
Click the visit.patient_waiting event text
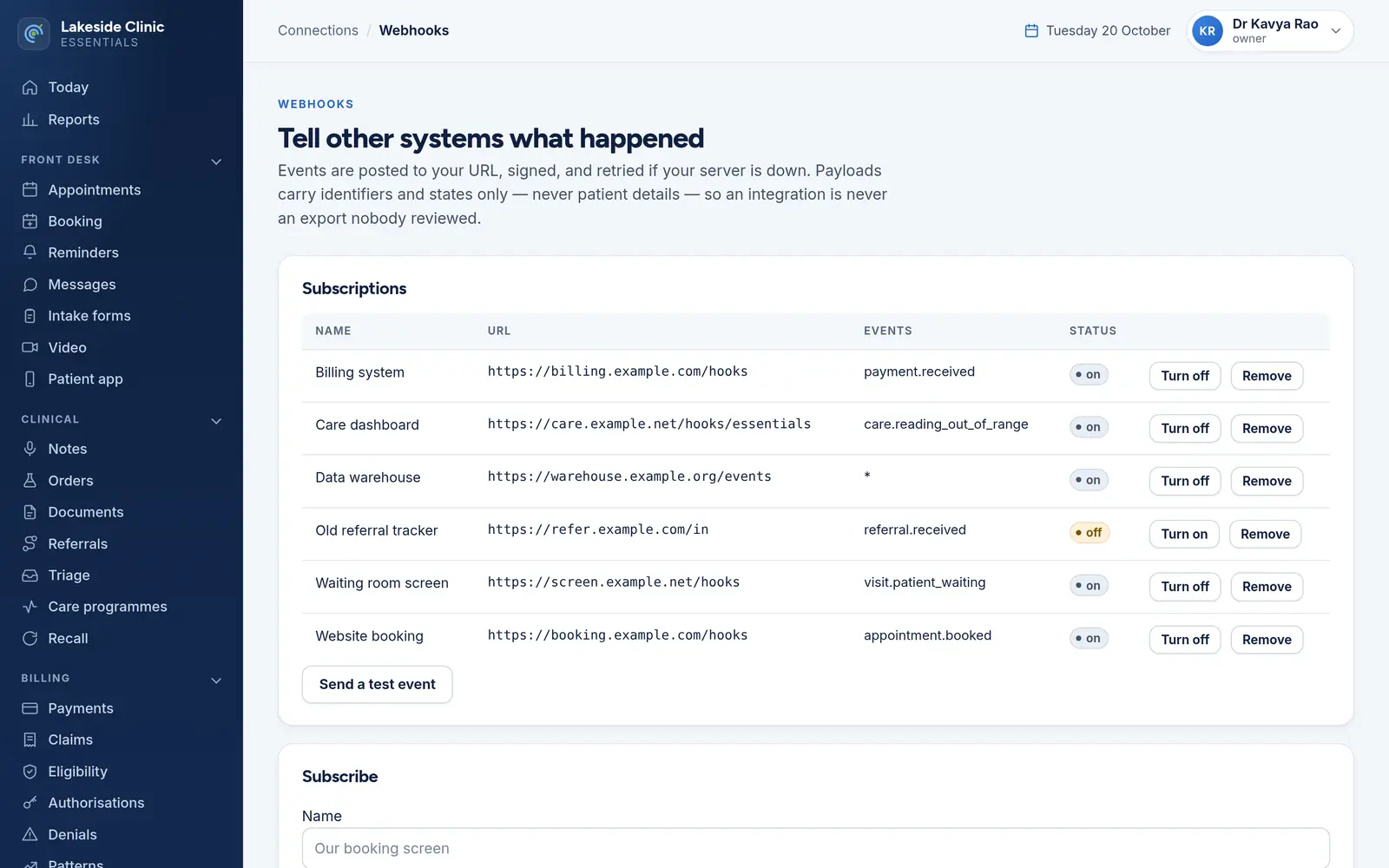click(925, 582)
